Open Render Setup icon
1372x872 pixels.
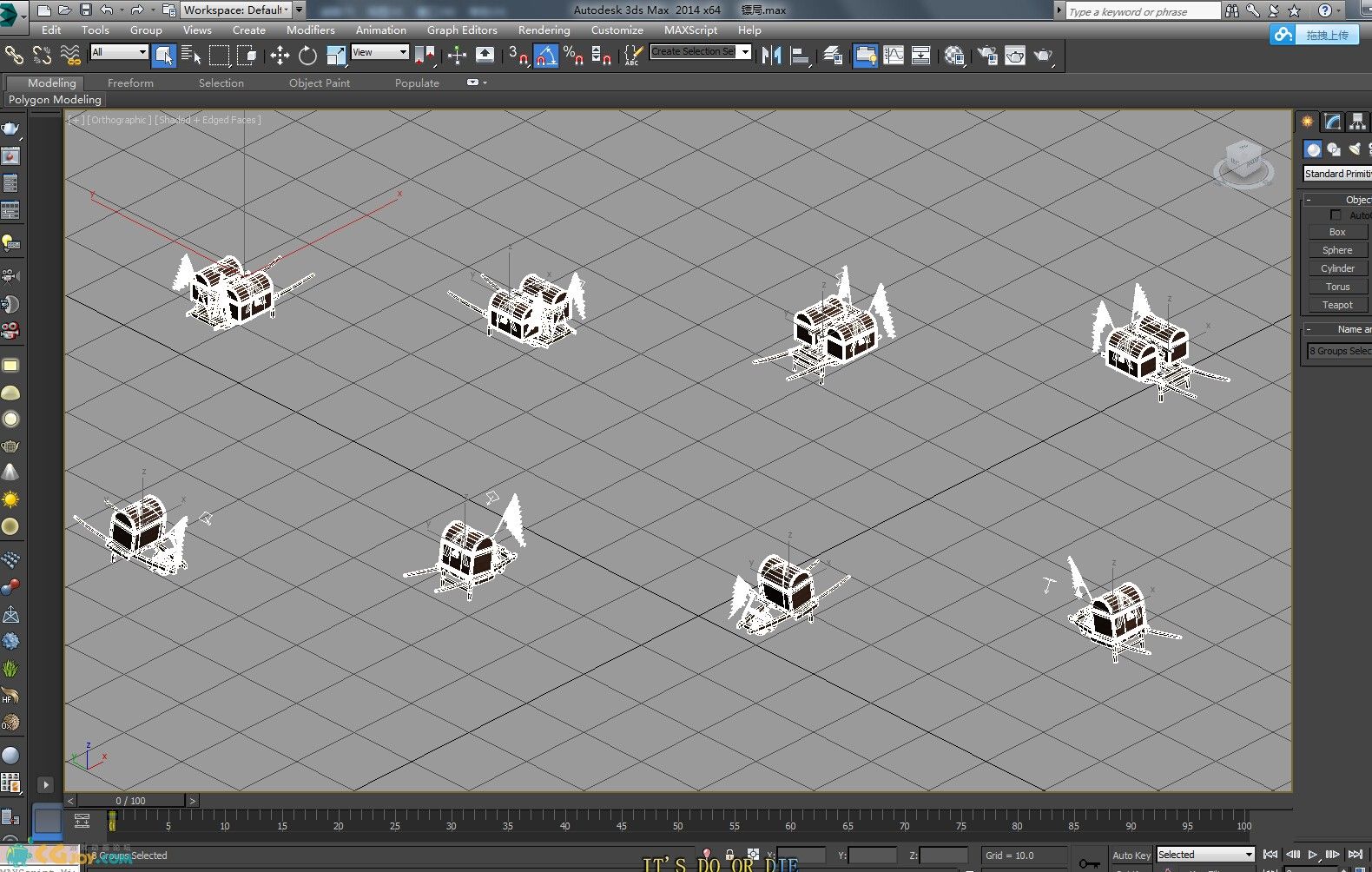pyautogui.click(x=987, y=56)
